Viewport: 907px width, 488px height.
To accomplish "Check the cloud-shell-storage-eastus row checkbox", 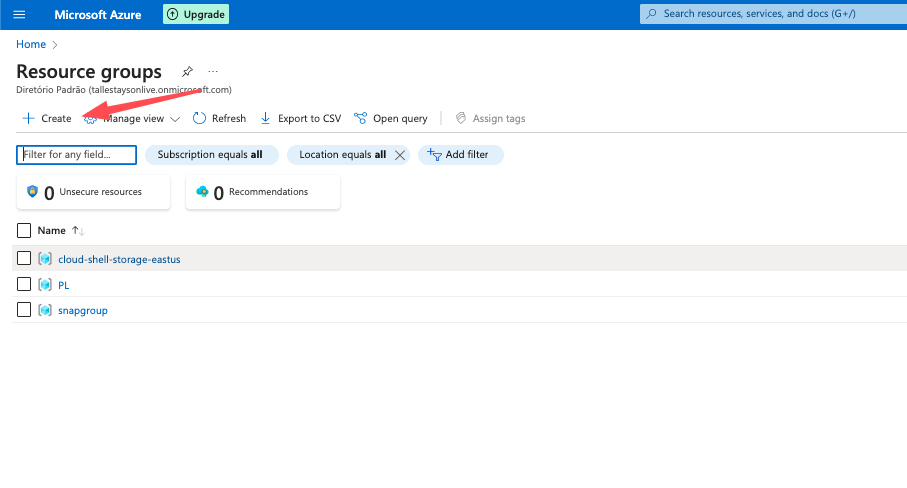I will pyautogui.click(x=24, y=259).
